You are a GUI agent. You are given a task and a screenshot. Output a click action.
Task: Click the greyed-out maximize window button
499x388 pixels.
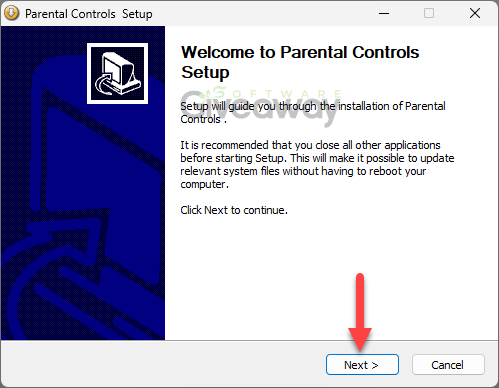pyautogui.click(x=429, y=13)
